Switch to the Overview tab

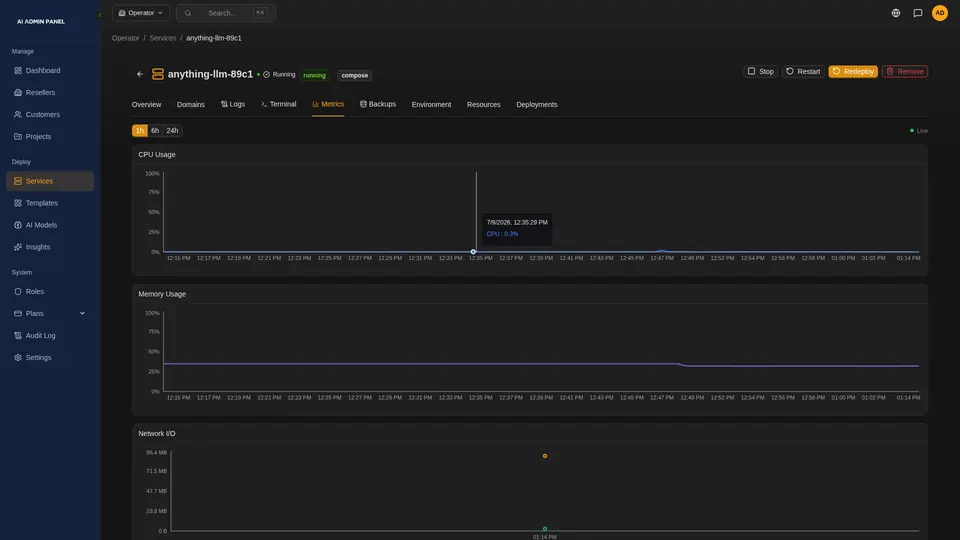coord(146,105)
